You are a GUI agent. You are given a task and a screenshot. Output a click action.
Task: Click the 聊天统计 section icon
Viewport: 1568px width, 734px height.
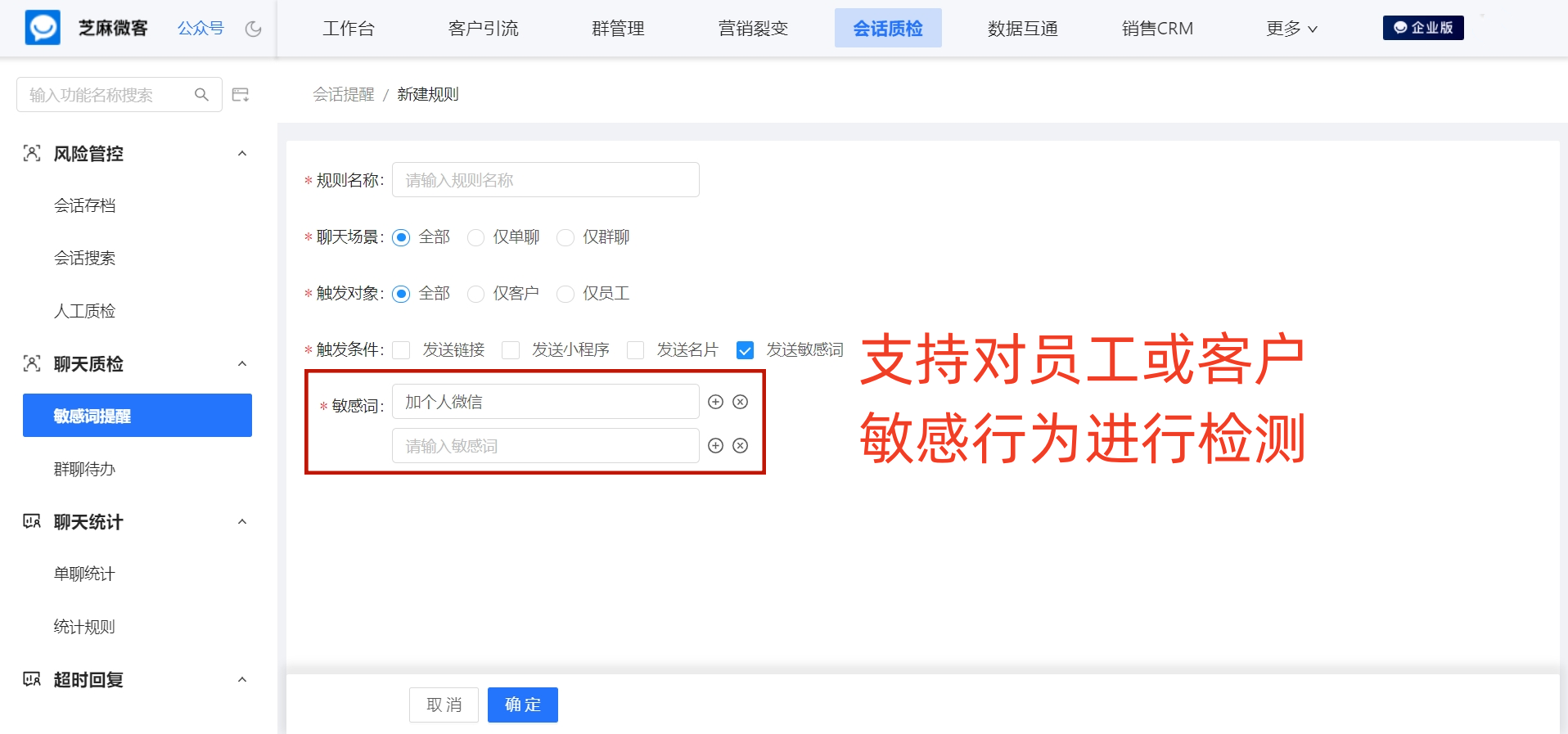click(32, 521)
